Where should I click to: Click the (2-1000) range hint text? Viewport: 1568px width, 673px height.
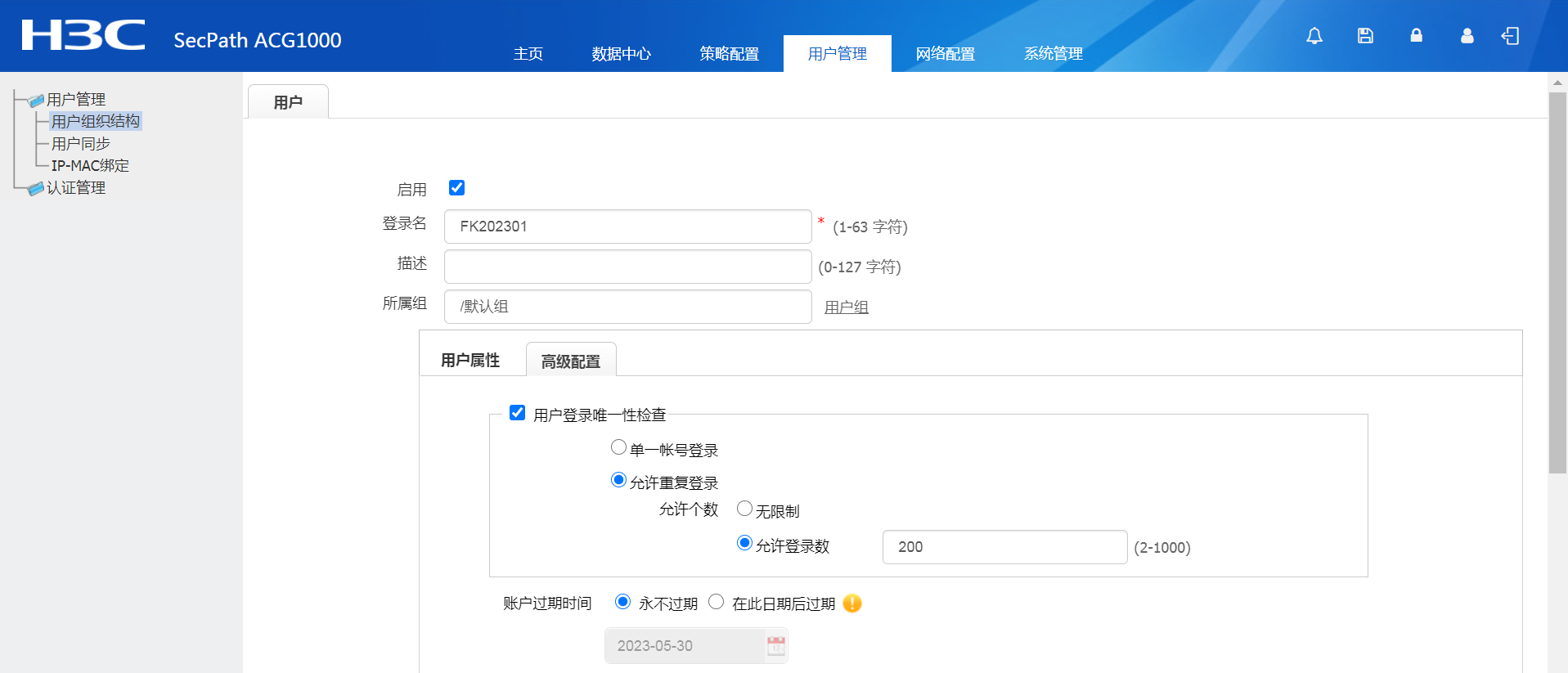point(1162,548)
